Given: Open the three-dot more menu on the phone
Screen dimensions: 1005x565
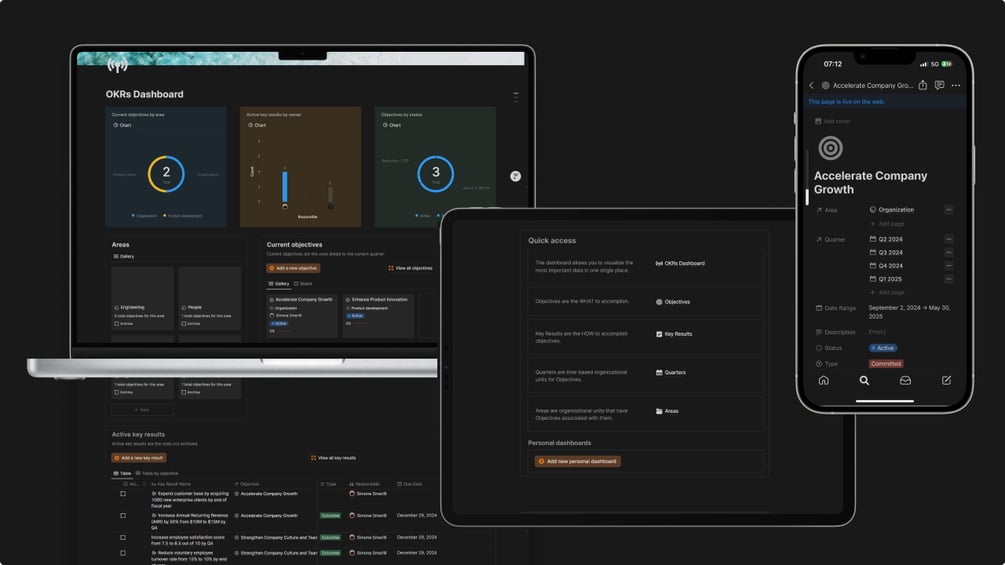Looking at the screenshot, I should [956, 85].
